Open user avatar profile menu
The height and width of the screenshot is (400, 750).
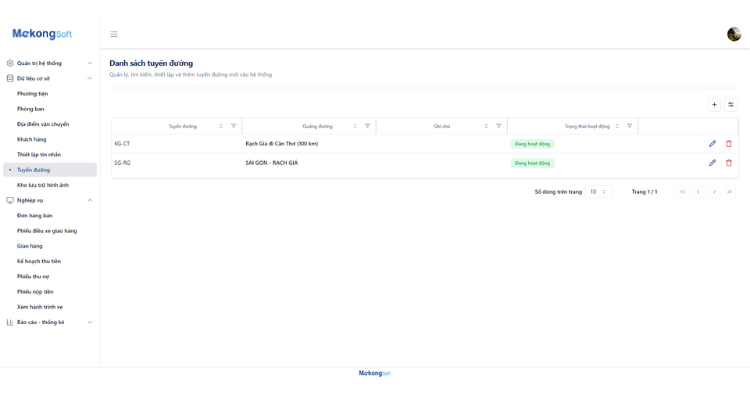coord(734,34)
